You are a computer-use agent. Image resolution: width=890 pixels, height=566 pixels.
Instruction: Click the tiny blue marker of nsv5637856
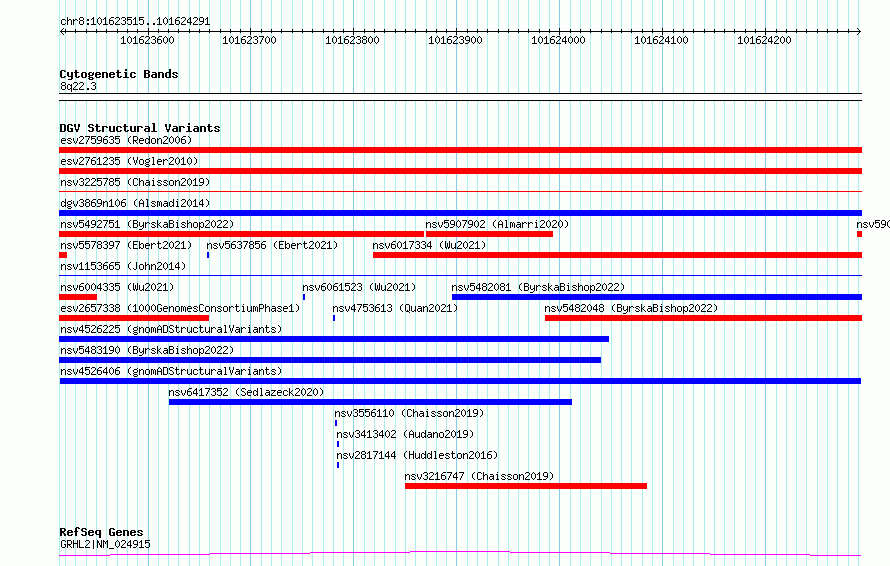(x=208, y=255)
